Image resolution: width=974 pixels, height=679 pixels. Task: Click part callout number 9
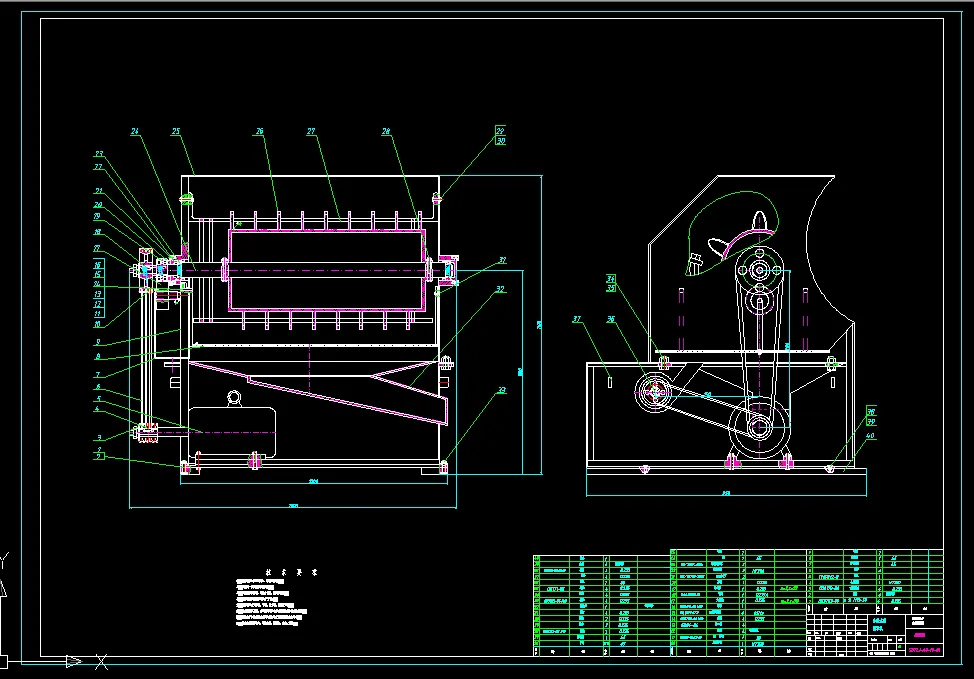coord(98,342)
